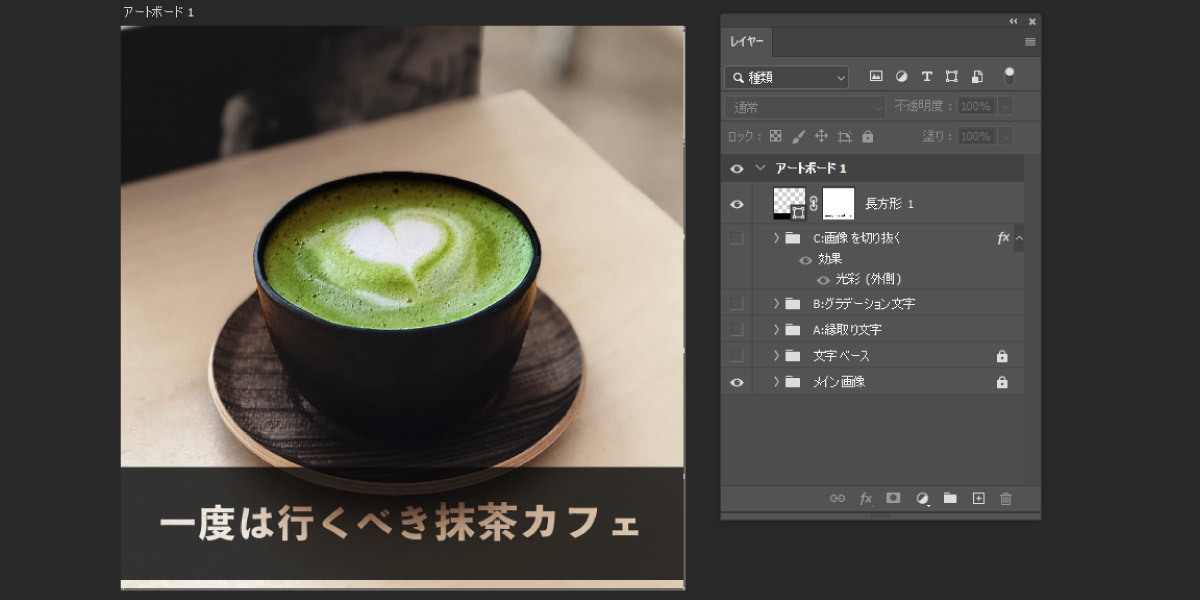Screen dimensions: 1200x600
Task: Expand the 文字ベース group
Action: [776, 355]
